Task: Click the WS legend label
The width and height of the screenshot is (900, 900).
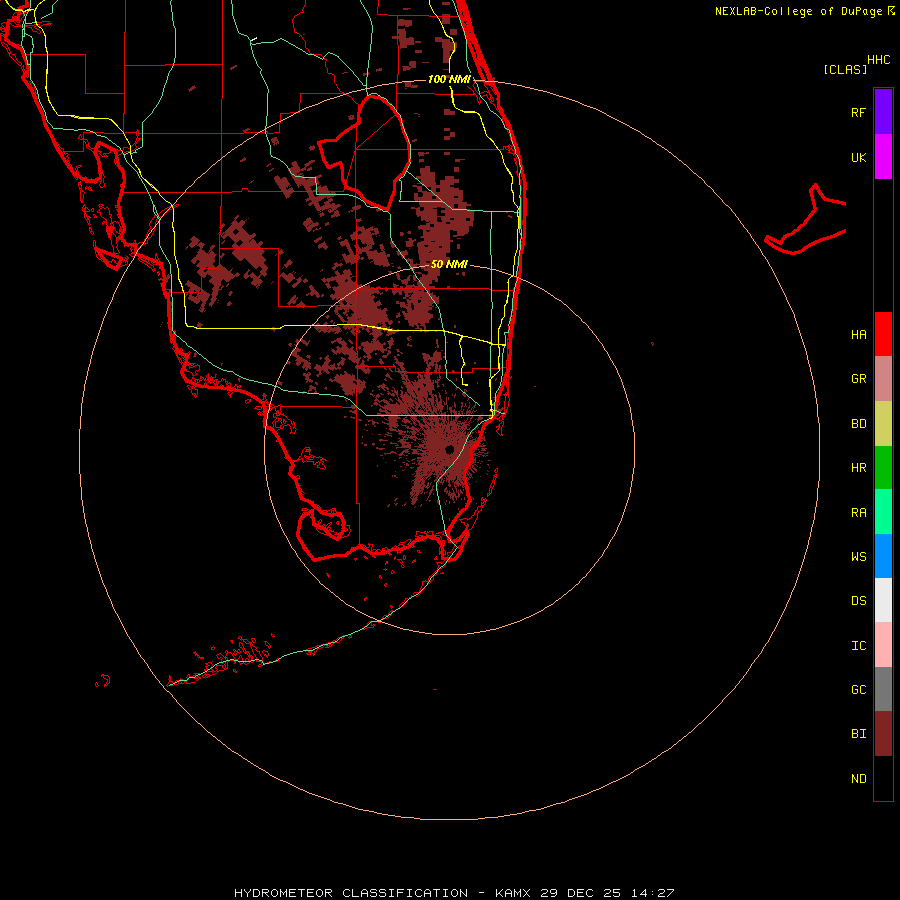Action: tap(858, 557)
